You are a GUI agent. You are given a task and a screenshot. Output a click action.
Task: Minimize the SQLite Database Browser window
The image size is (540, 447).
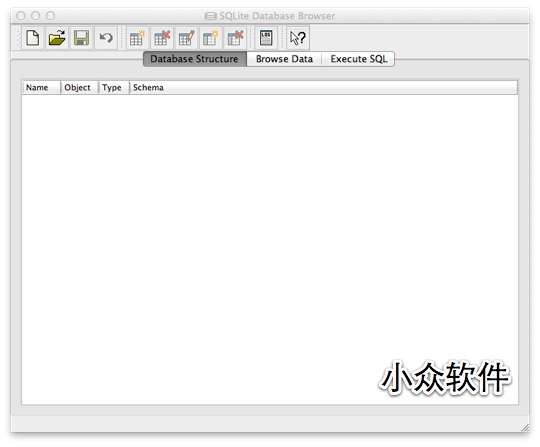(35, 15)
